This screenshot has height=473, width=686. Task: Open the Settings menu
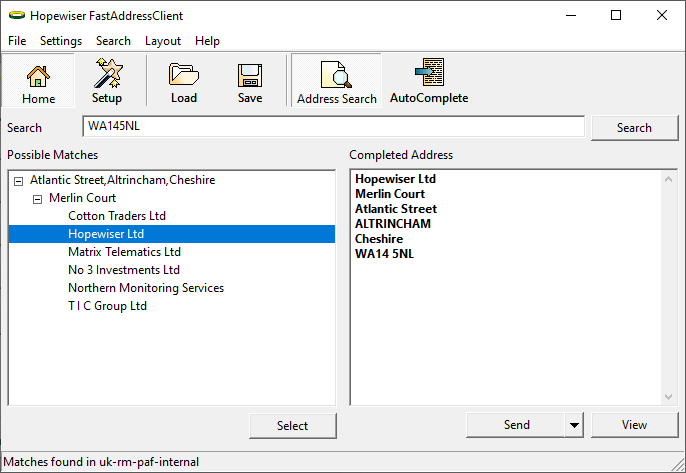click(x=61, y=41)
